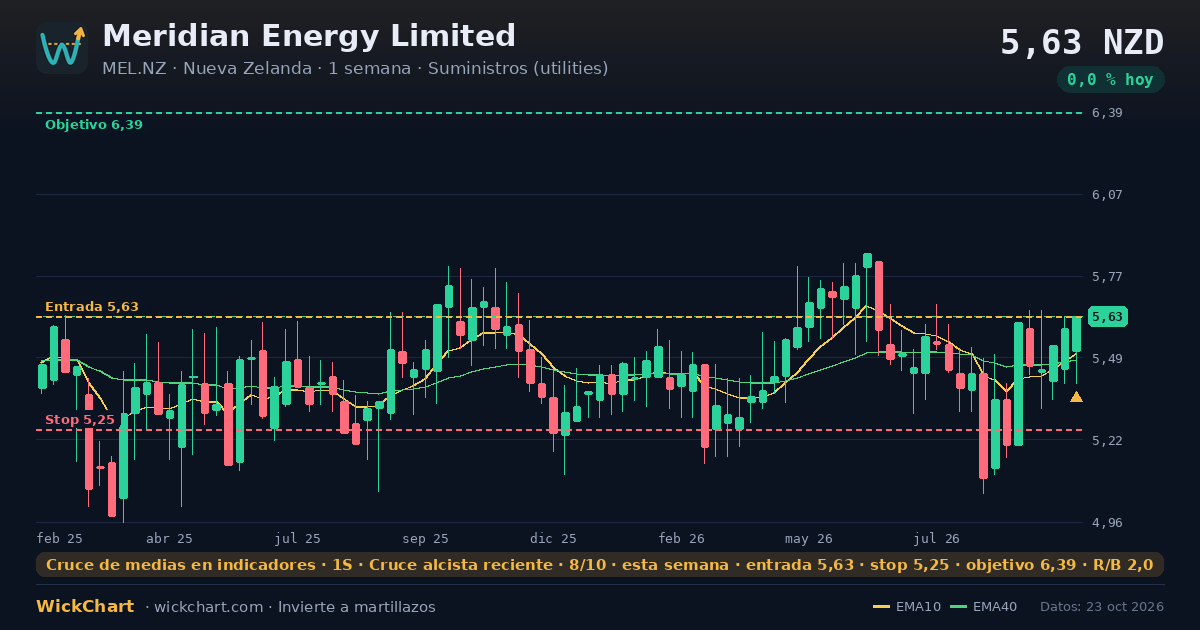Image resolution: width=1200 pixels, height=630 pixels.
Task: Click the 6,39 axis value
Action: 1107,113
